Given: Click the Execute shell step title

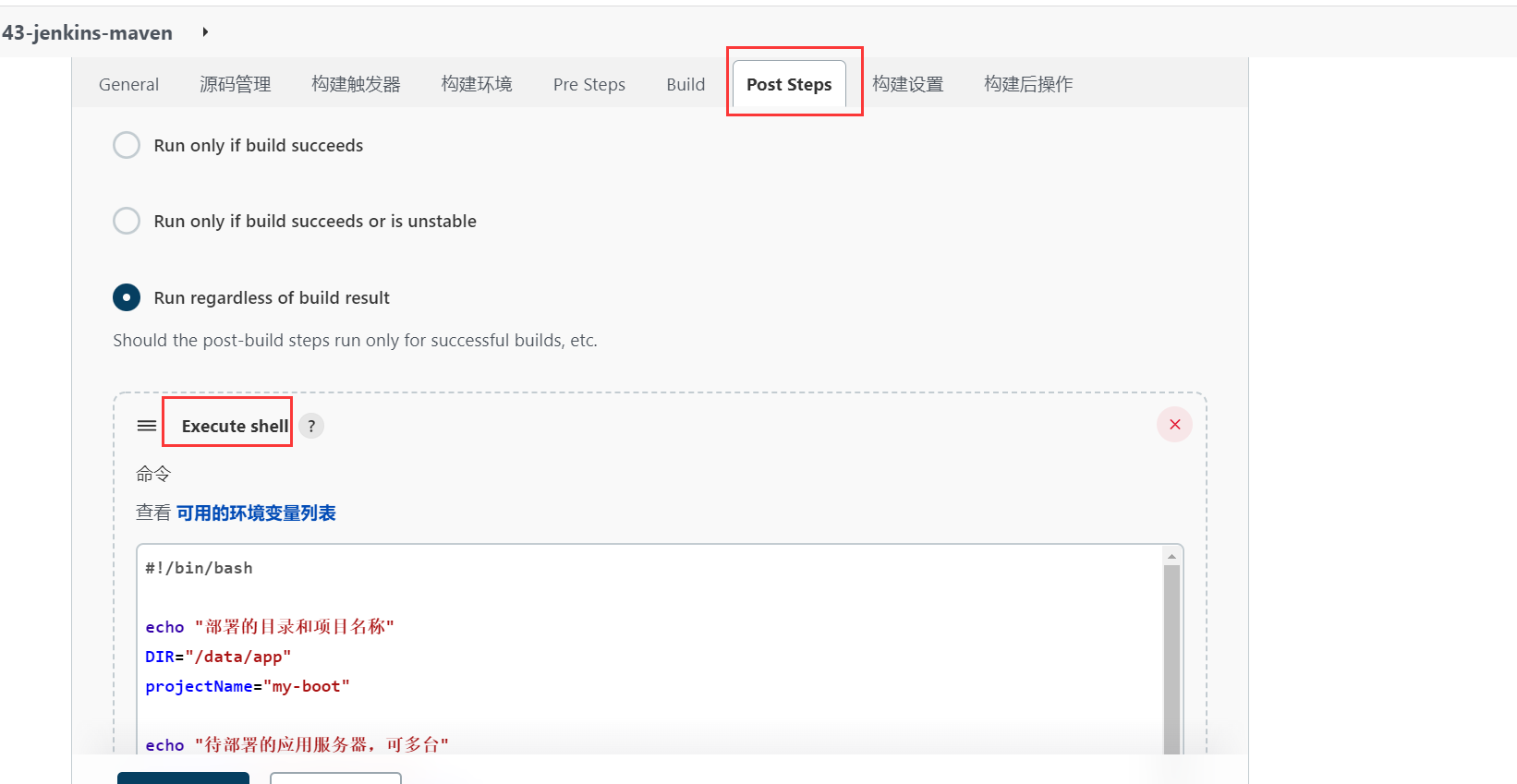Looking at the screenshot, I should tap(235, 426).
